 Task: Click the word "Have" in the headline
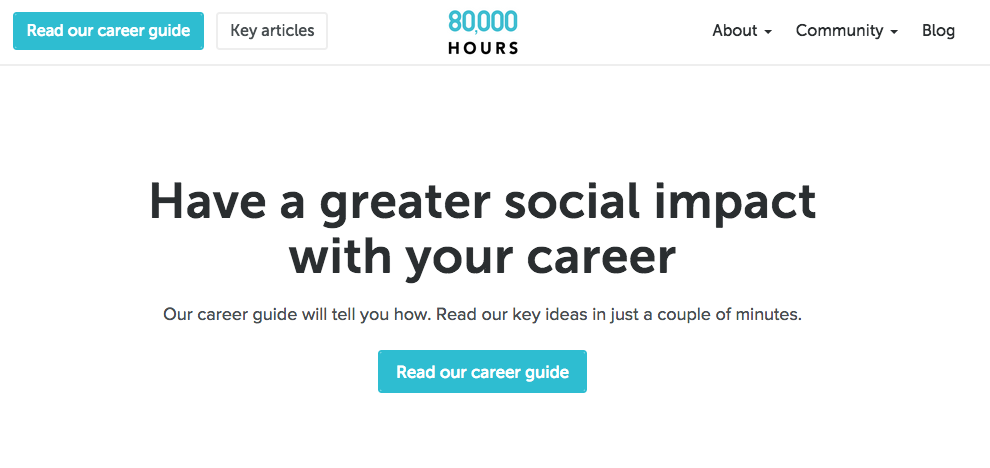click(x=207, y=202)
